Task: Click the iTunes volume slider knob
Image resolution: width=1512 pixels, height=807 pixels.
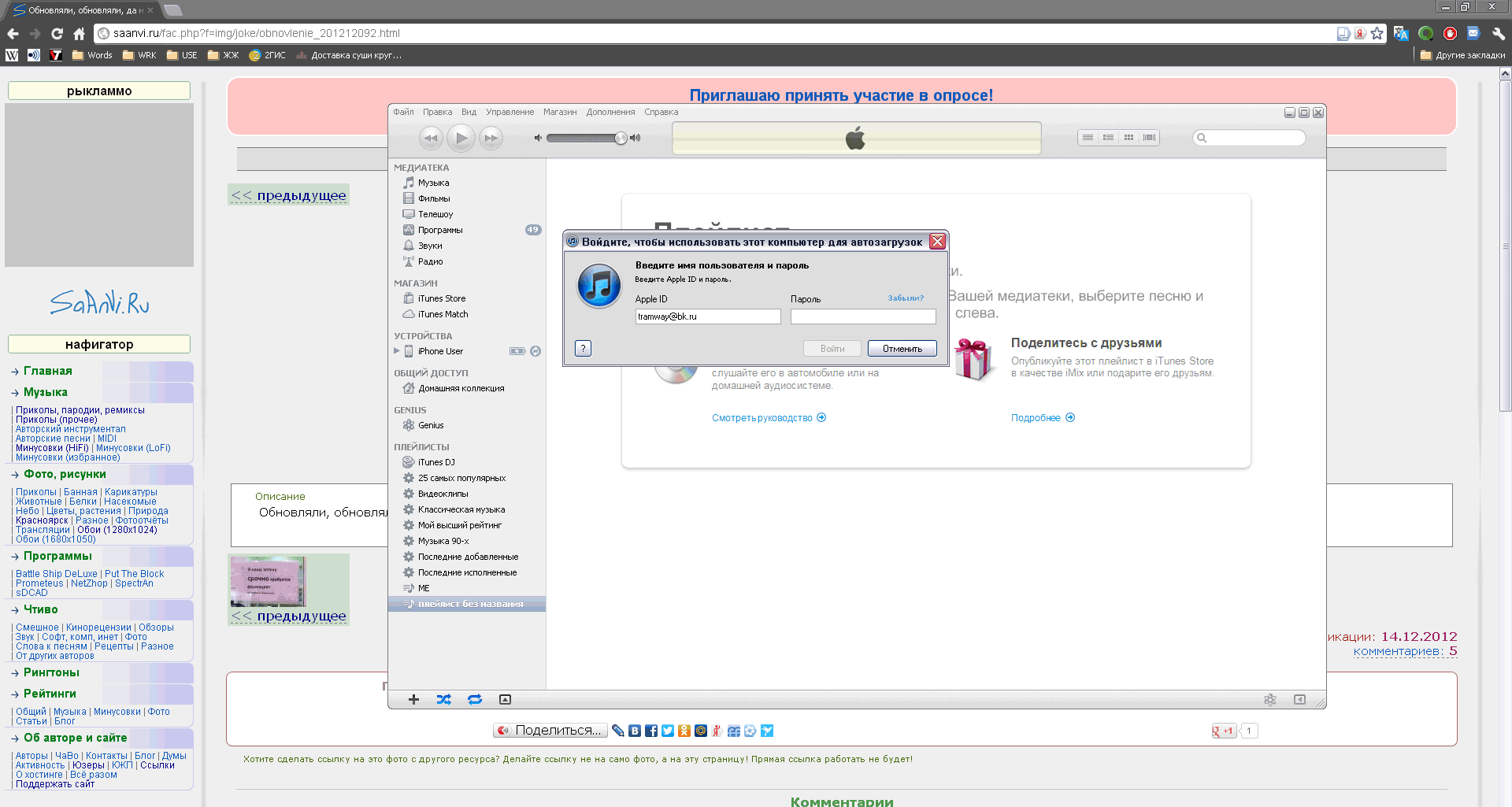Action: click(x=621, y=138)
